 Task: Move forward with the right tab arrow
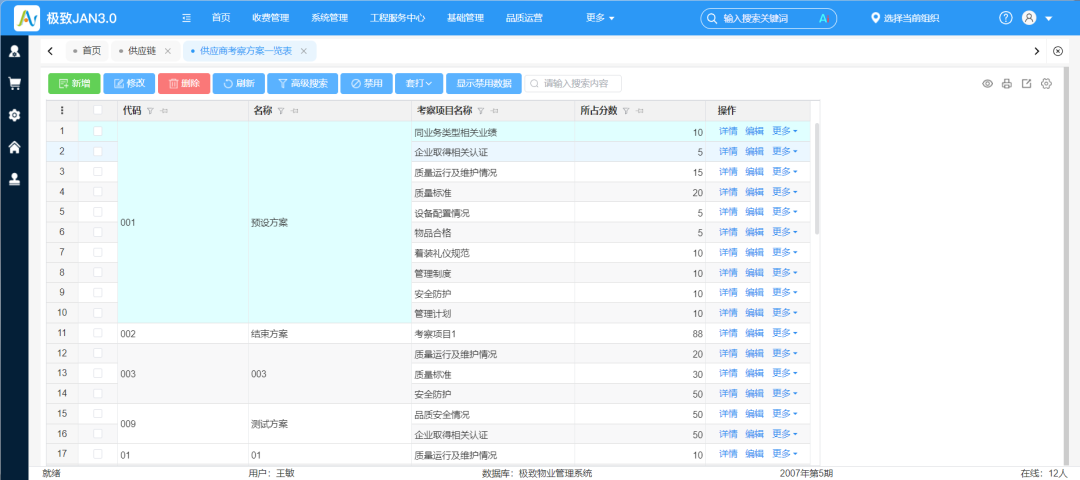click(1037, 51)
